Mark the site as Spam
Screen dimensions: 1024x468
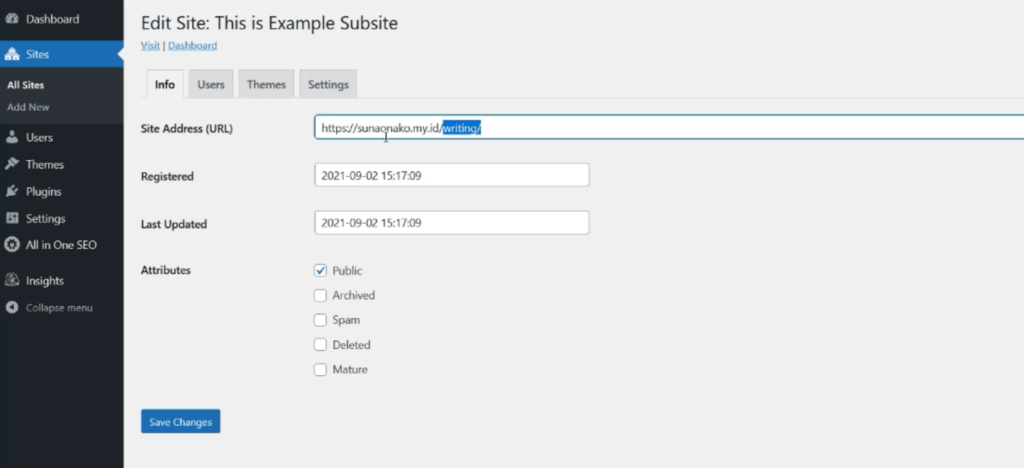pyautogui.click(x=321, y=320)
